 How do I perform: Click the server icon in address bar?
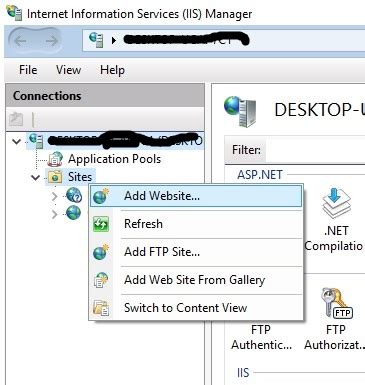96,40
